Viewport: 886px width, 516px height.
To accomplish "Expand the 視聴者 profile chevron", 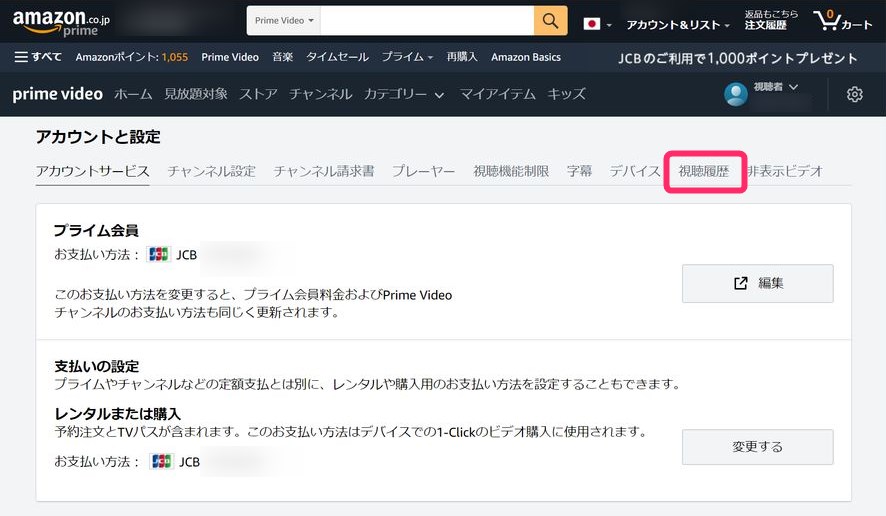I will pyautogui.click(x=793, y=87).
